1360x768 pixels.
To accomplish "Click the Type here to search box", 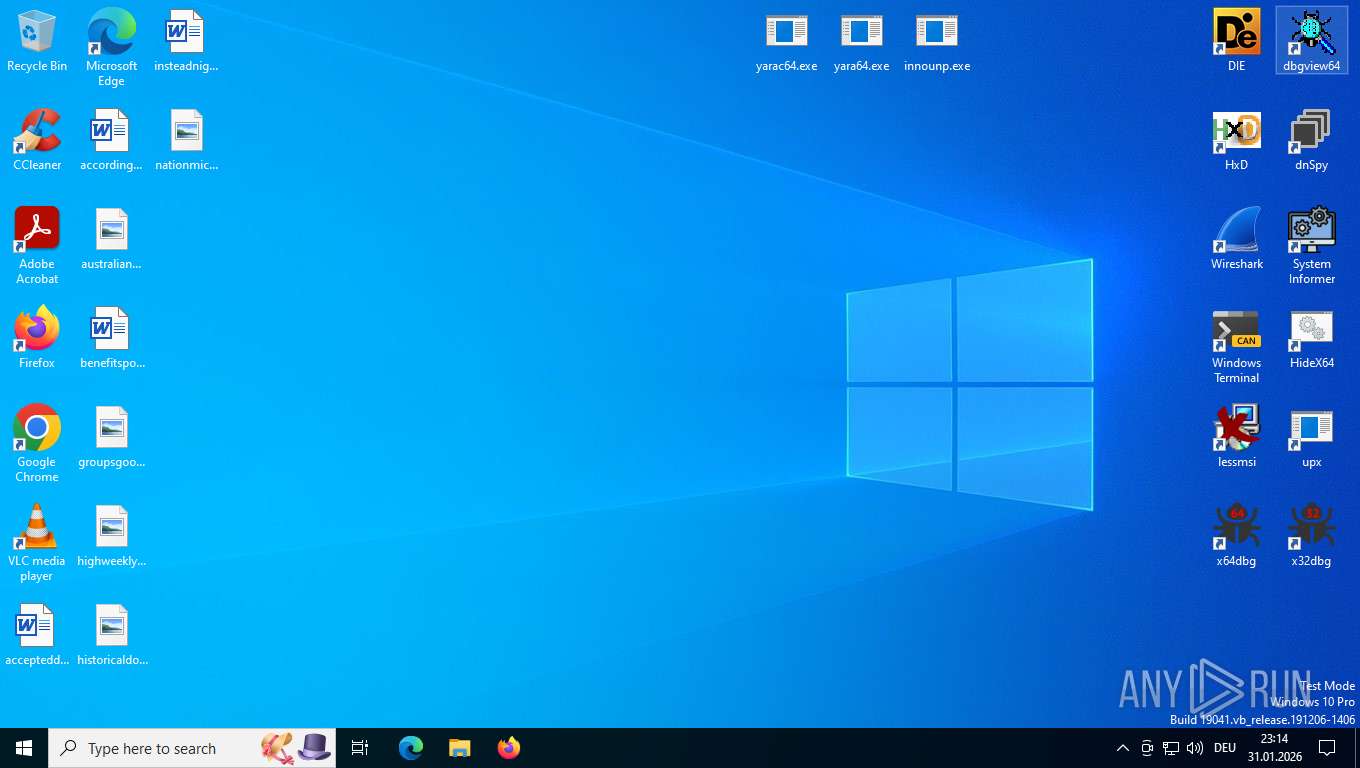I will [192, 748].
